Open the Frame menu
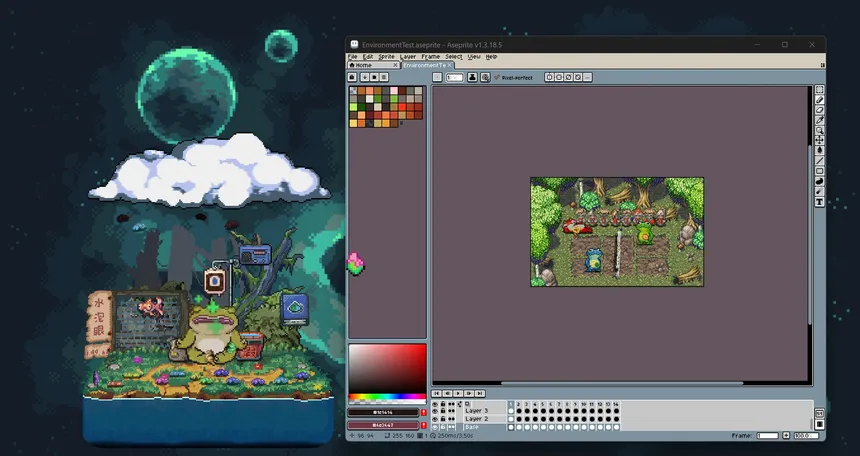The image size is (860, 456). coord(431,57)
